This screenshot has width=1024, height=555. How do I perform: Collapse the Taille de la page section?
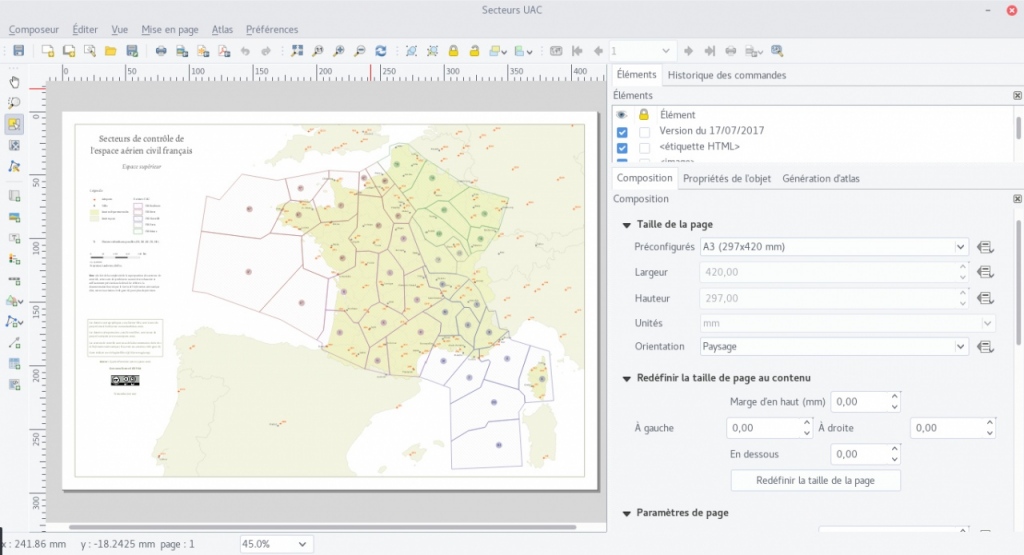coord(626,225)
